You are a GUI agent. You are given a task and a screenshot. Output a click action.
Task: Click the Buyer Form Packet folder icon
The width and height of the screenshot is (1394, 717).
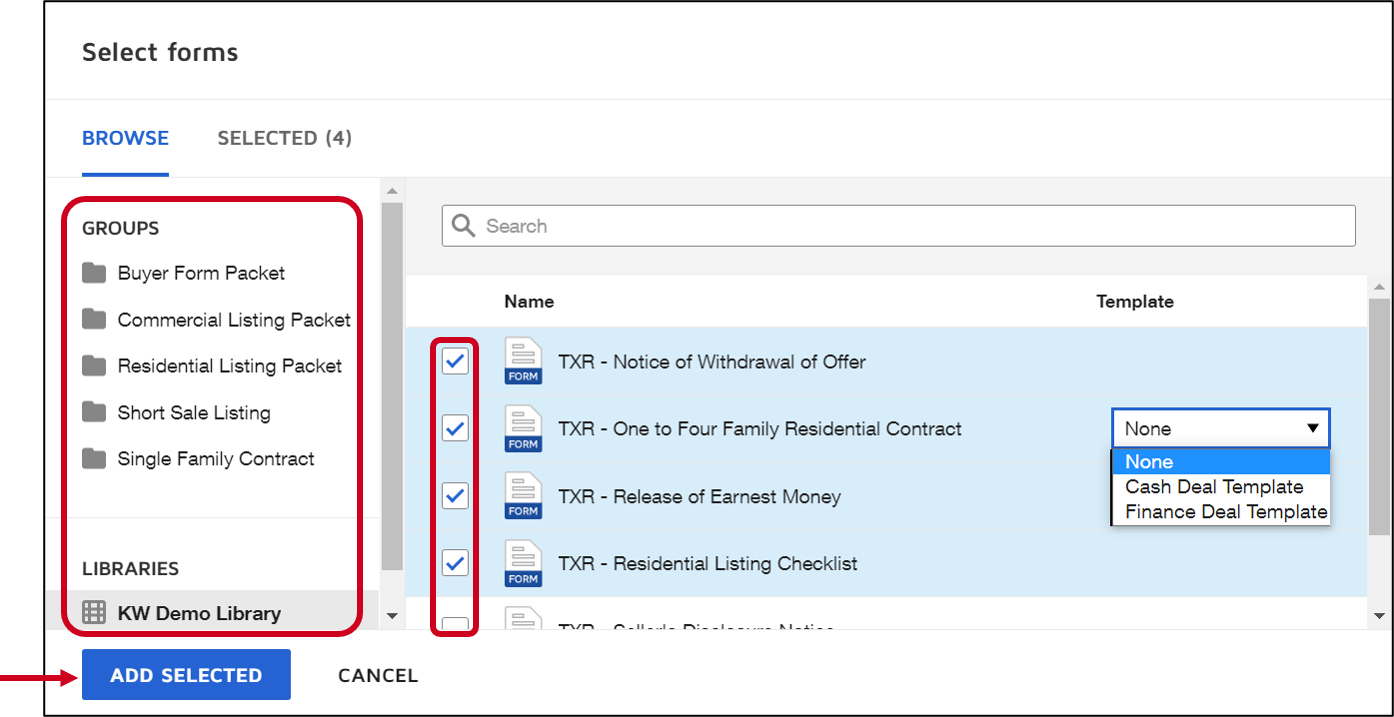(94, 273)
